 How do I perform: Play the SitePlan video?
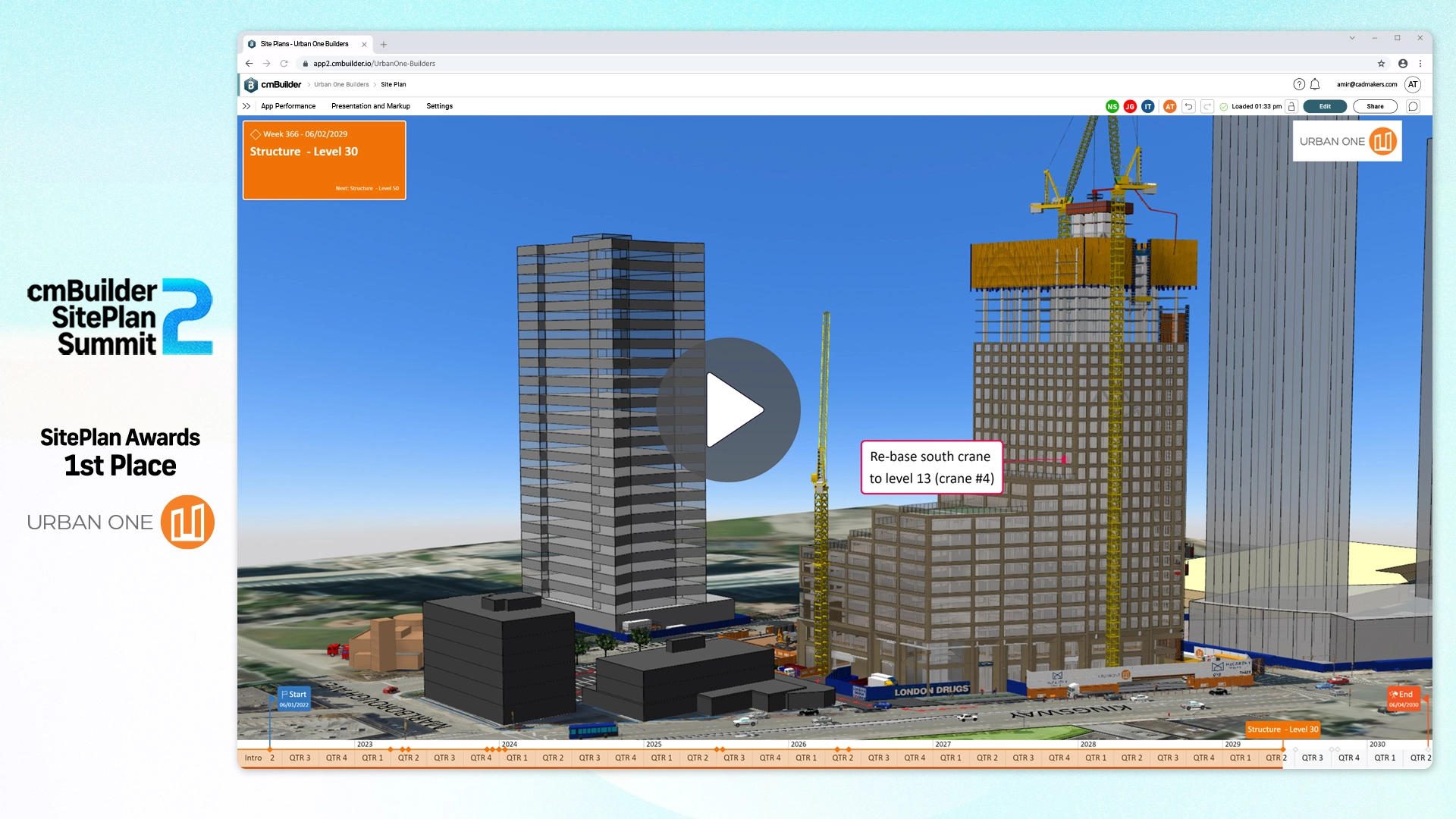coord(728,409)
